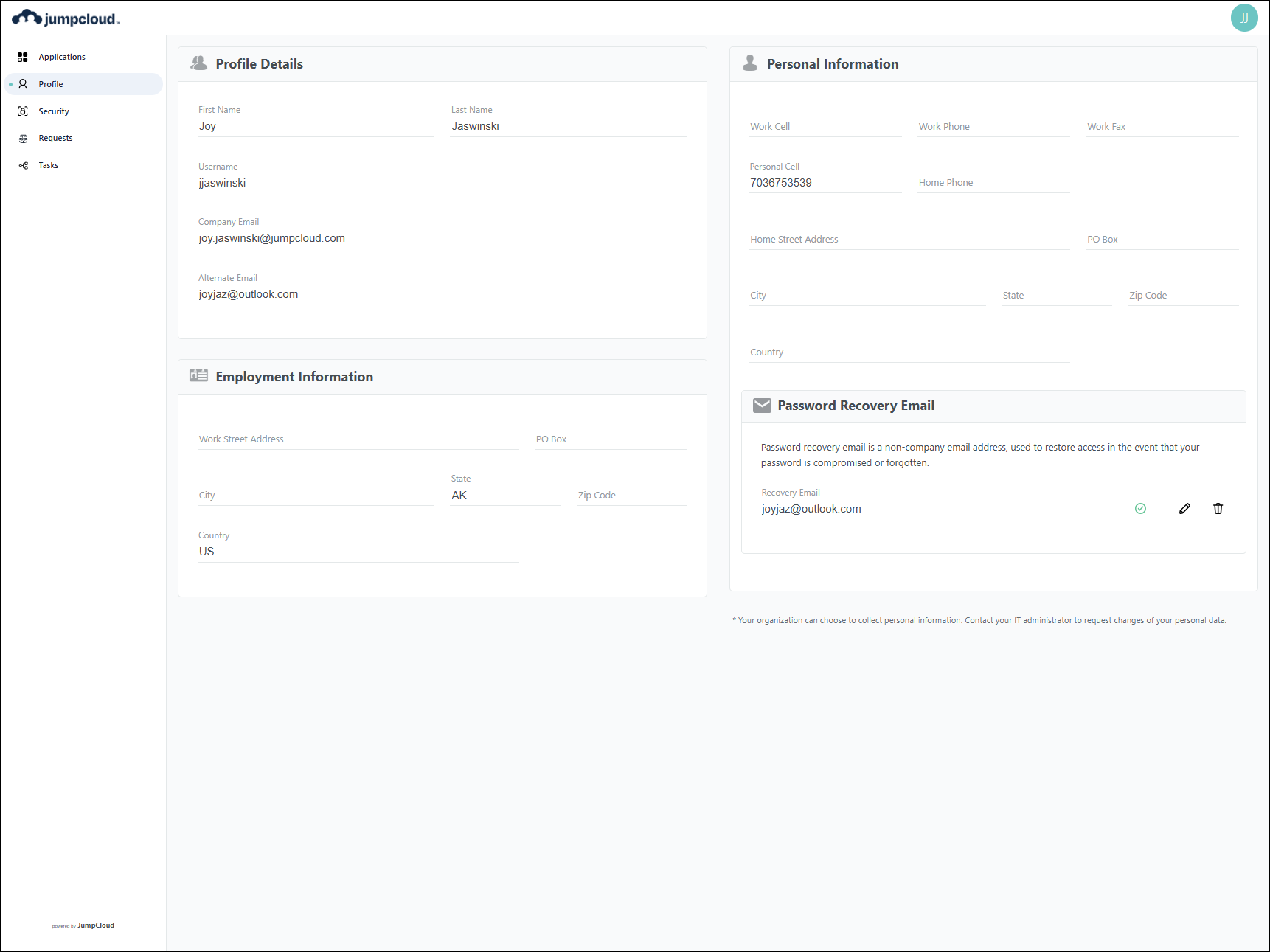Image resolution: width=1270 pixels, height=952 pixels.
Task: Click the pencil icon to edit recovery email
Action: click(1184, 509)
